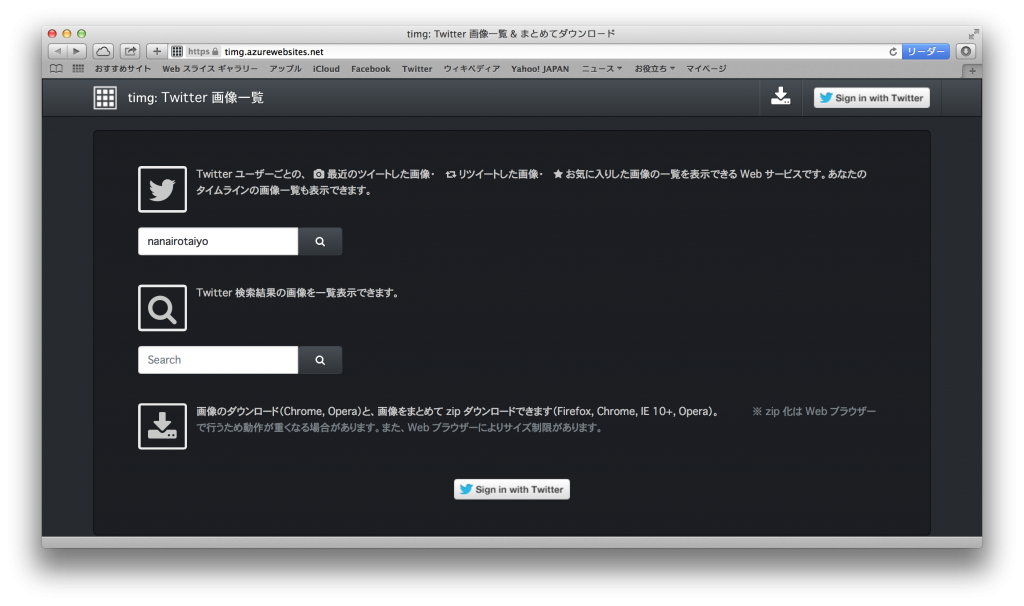
Task: Click the bottom Sign in with Twitter button
Action: coord(511,490)
